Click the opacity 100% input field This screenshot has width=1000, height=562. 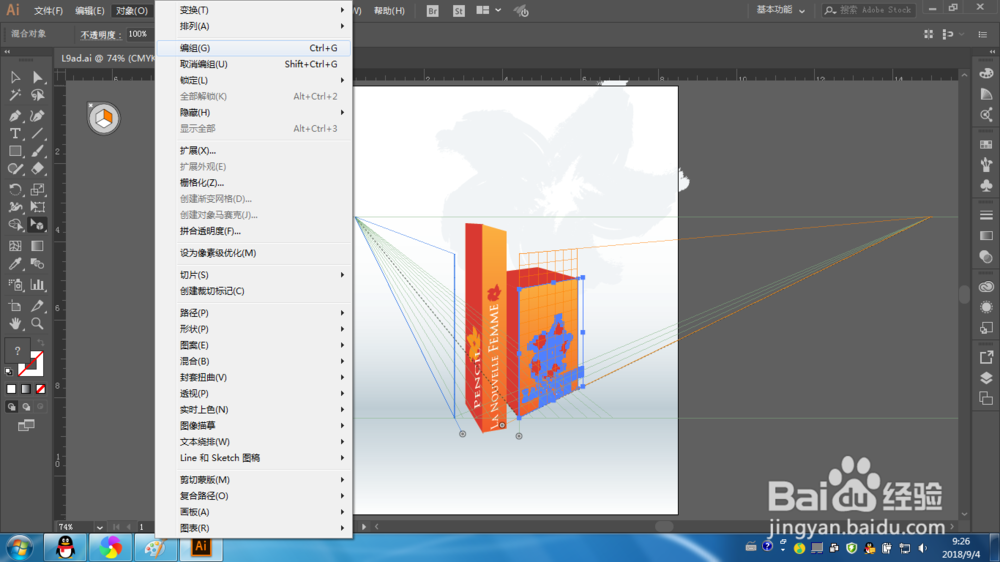(138, 34)
